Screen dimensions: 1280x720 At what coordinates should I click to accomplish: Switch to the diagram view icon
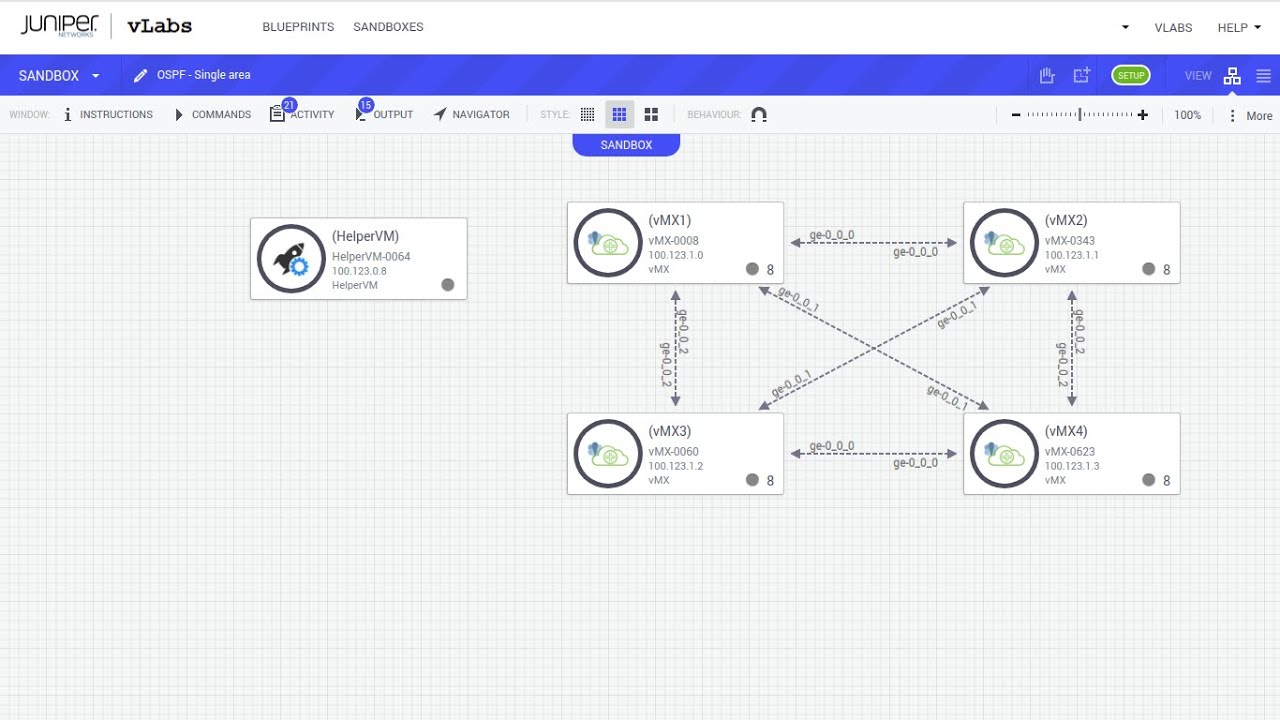1232,76
